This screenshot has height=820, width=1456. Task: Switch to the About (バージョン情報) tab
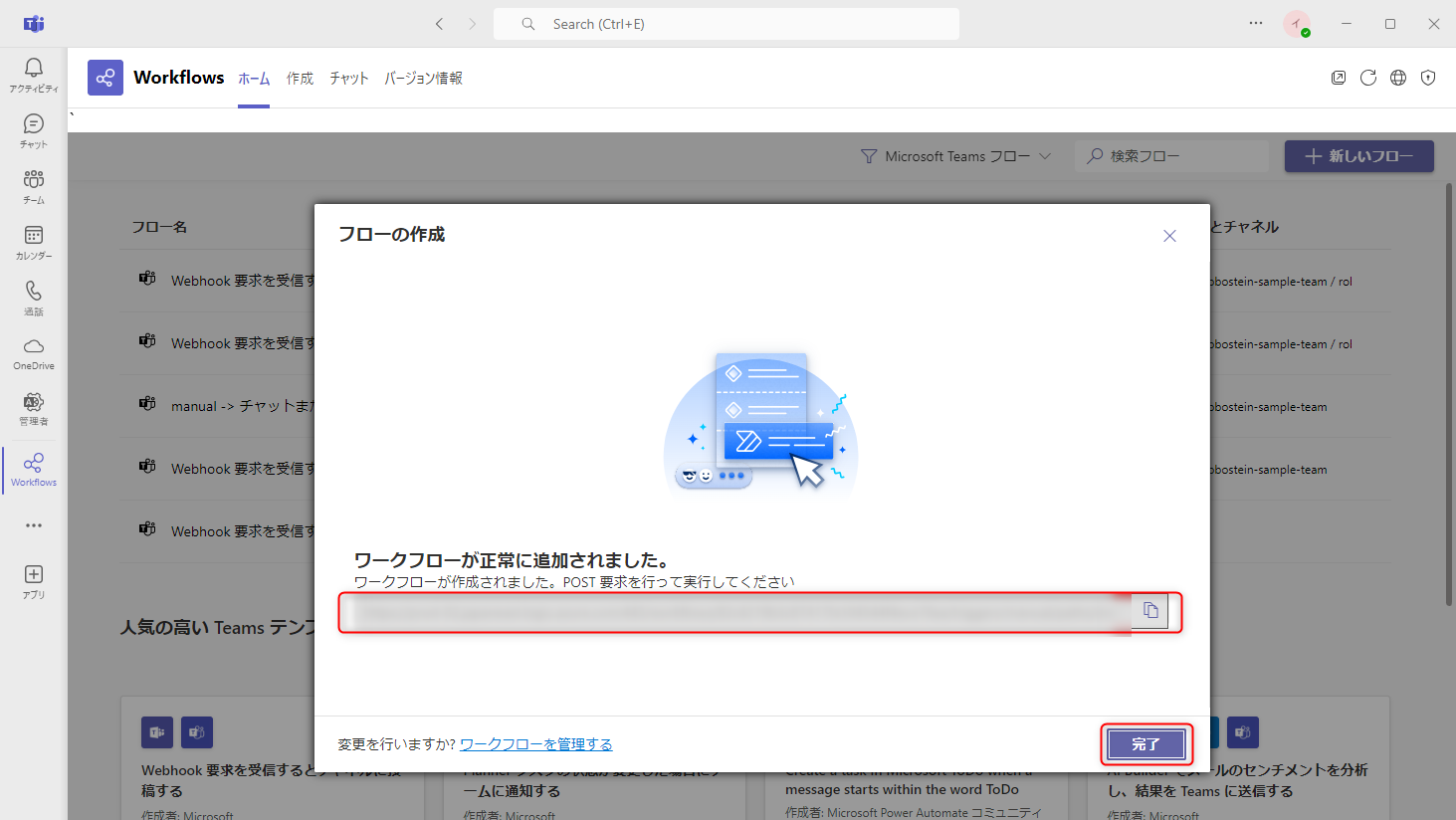click(x=423, y=79)
